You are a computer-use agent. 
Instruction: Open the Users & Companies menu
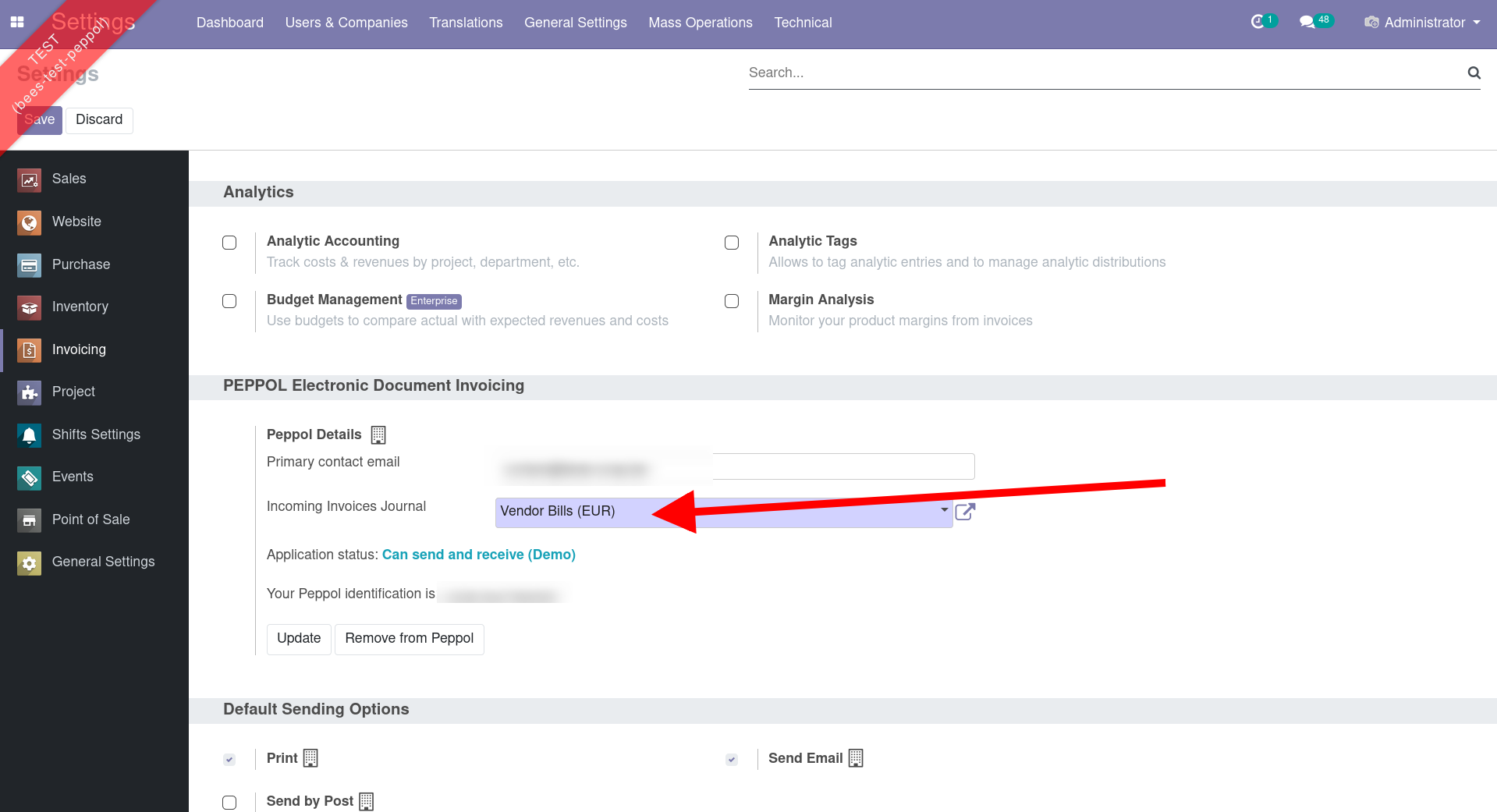tap(346, 23)
